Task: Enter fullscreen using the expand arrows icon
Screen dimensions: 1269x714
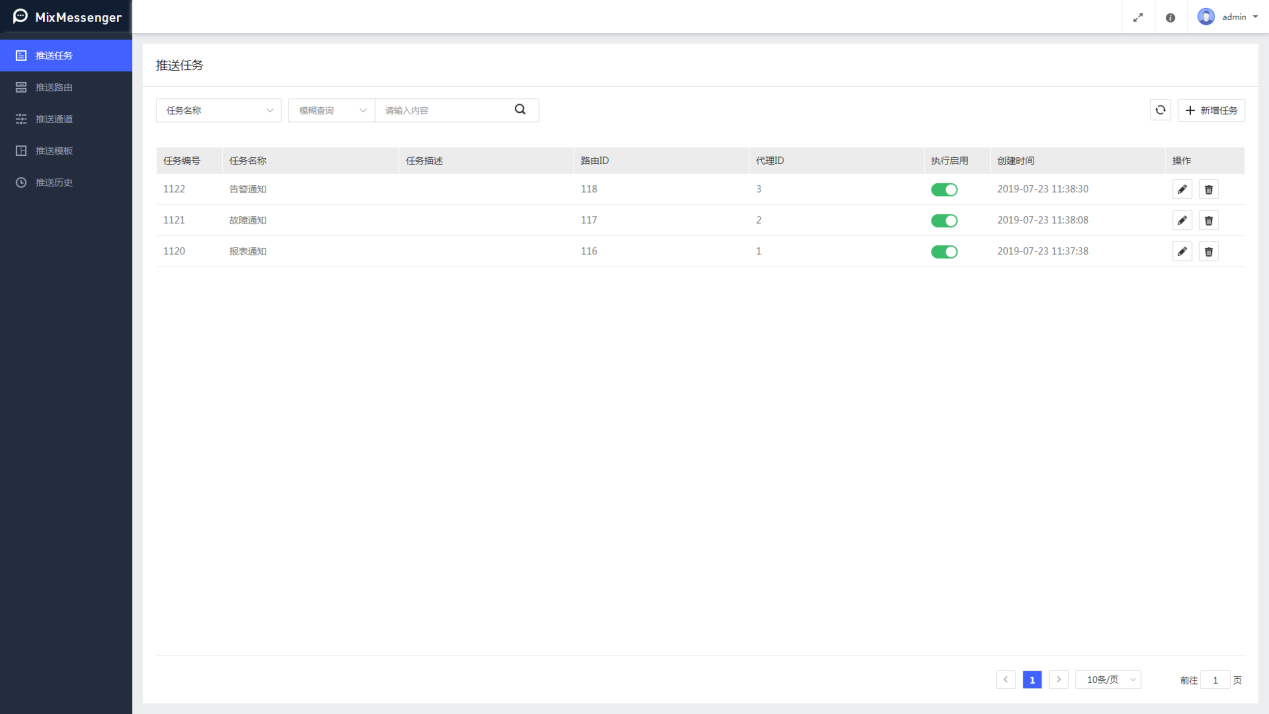Action: [1138, 17]
